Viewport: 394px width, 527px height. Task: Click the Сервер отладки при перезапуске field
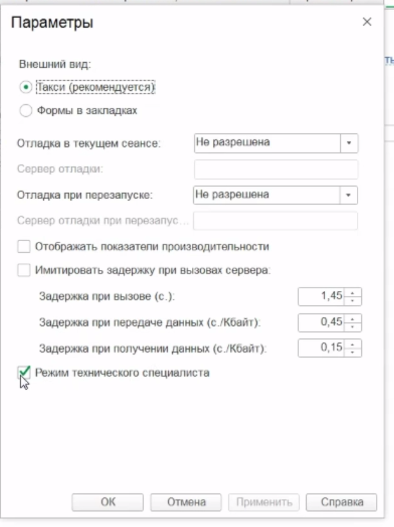tap(275, 221)
